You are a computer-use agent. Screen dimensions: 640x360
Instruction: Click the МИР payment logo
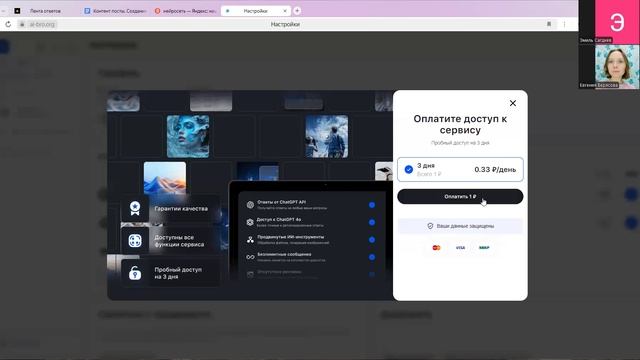484,248
